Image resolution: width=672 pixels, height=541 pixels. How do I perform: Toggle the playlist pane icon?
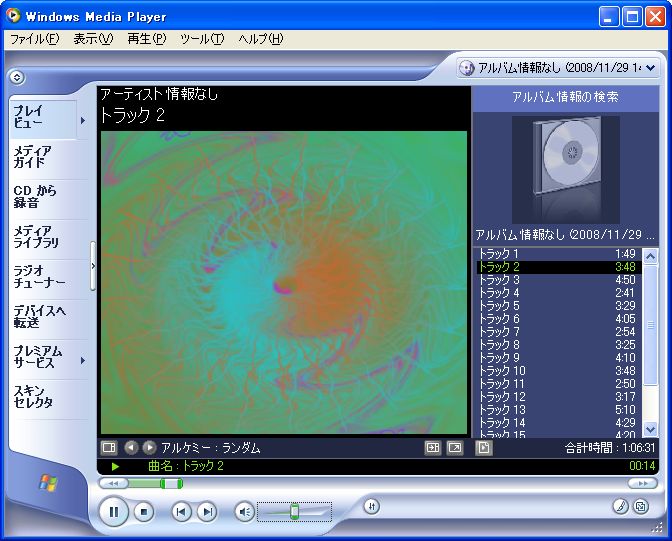pyautogui.click(x=484, y=448)
